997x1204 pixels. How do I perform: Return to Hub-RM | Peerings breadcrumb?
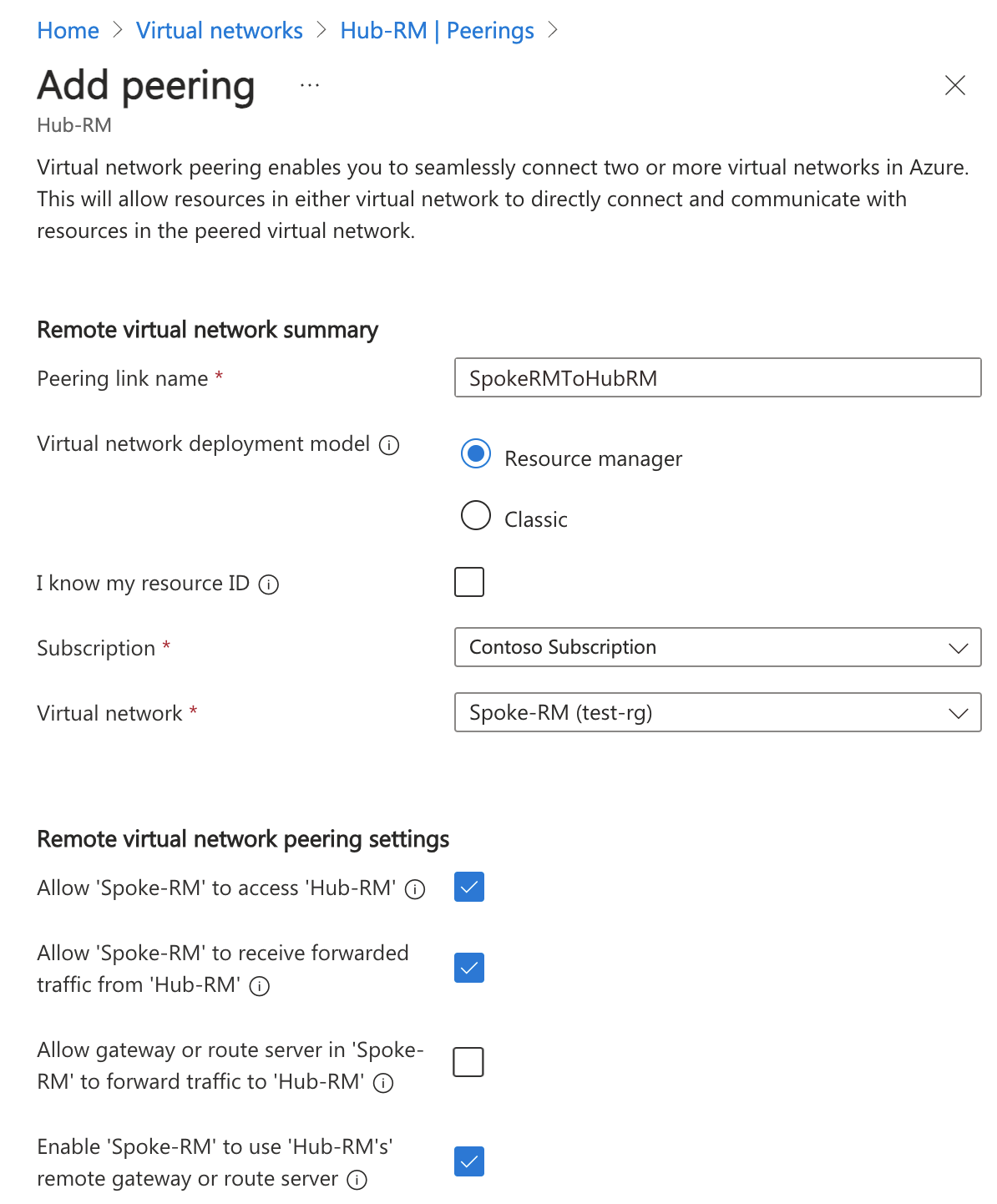tap(437, 31)
